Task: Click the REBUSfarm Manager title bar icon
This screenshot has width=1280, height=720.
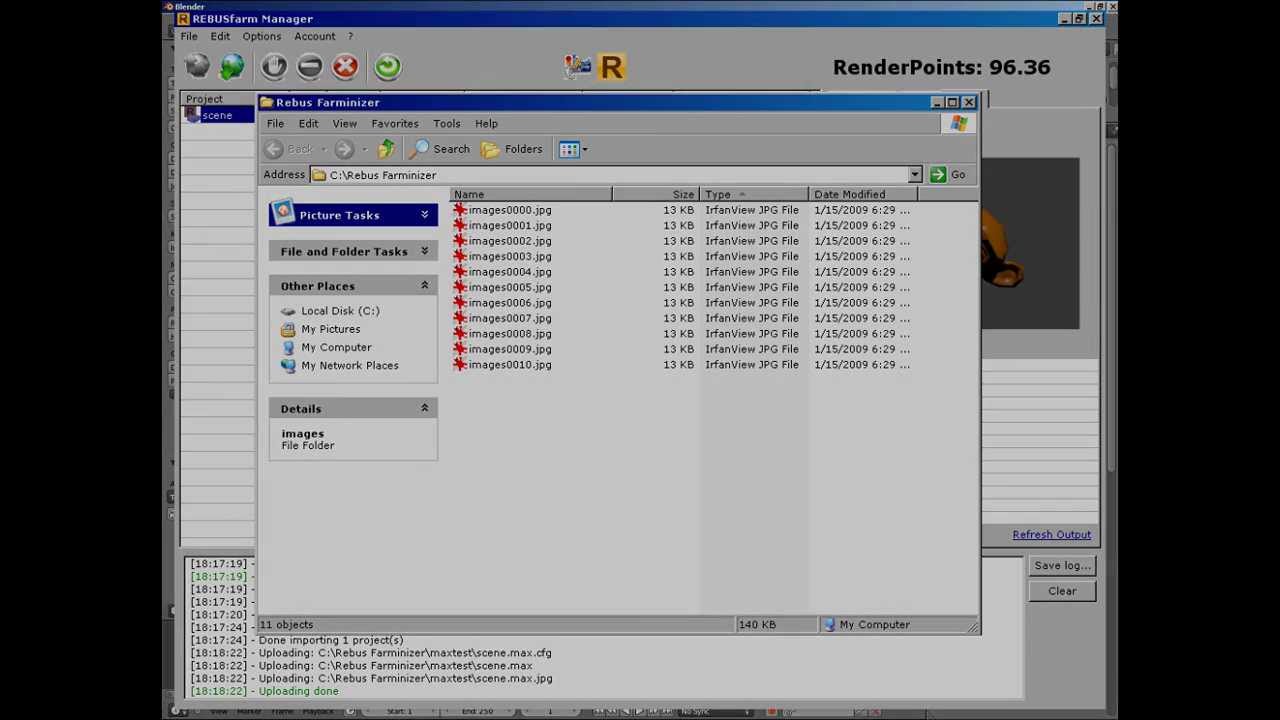Action: click(183, 19)
